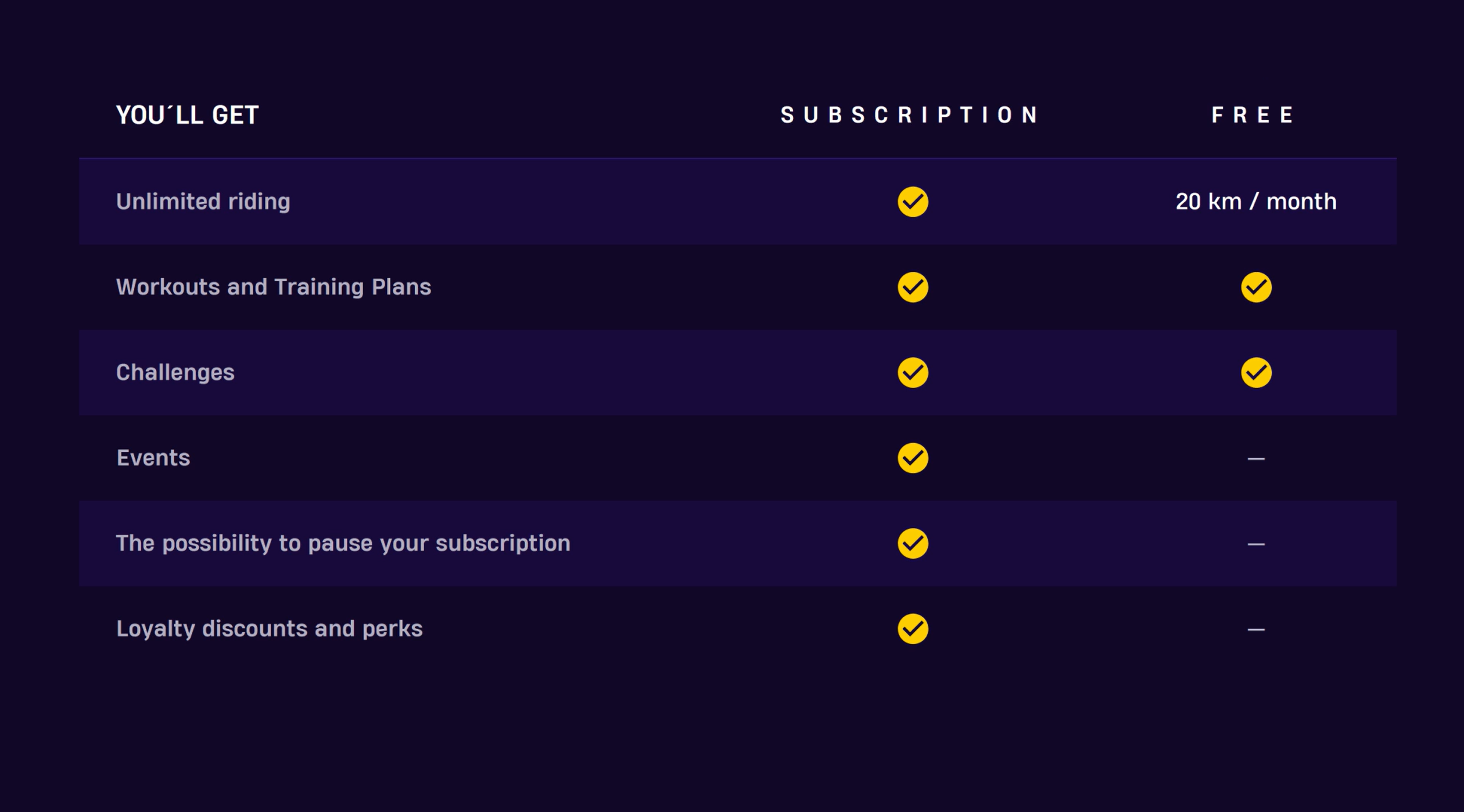Click the Free dash for Loyalty discounts
The width and height of the screenshot is (1464, 812).
(x=1256, y=630)
